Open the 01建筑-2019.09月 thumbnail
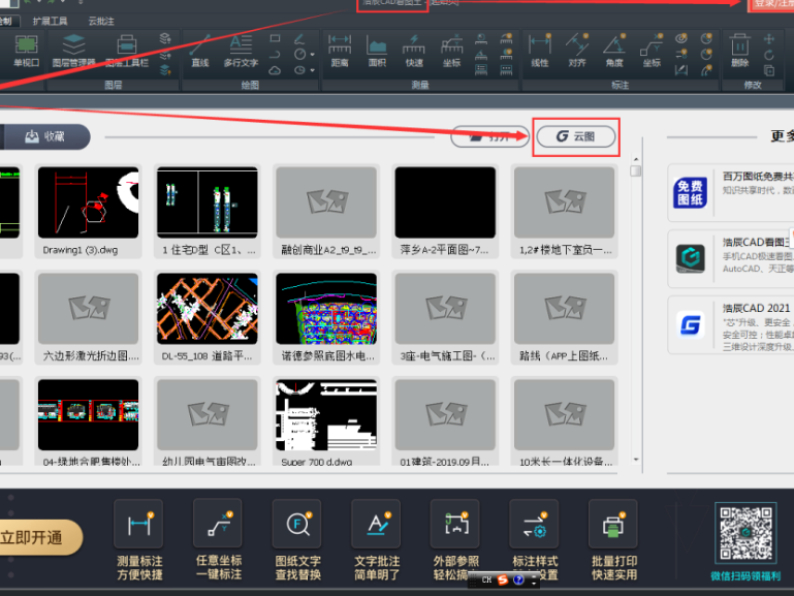The image size is (794, 596). [x=445, y=415]
